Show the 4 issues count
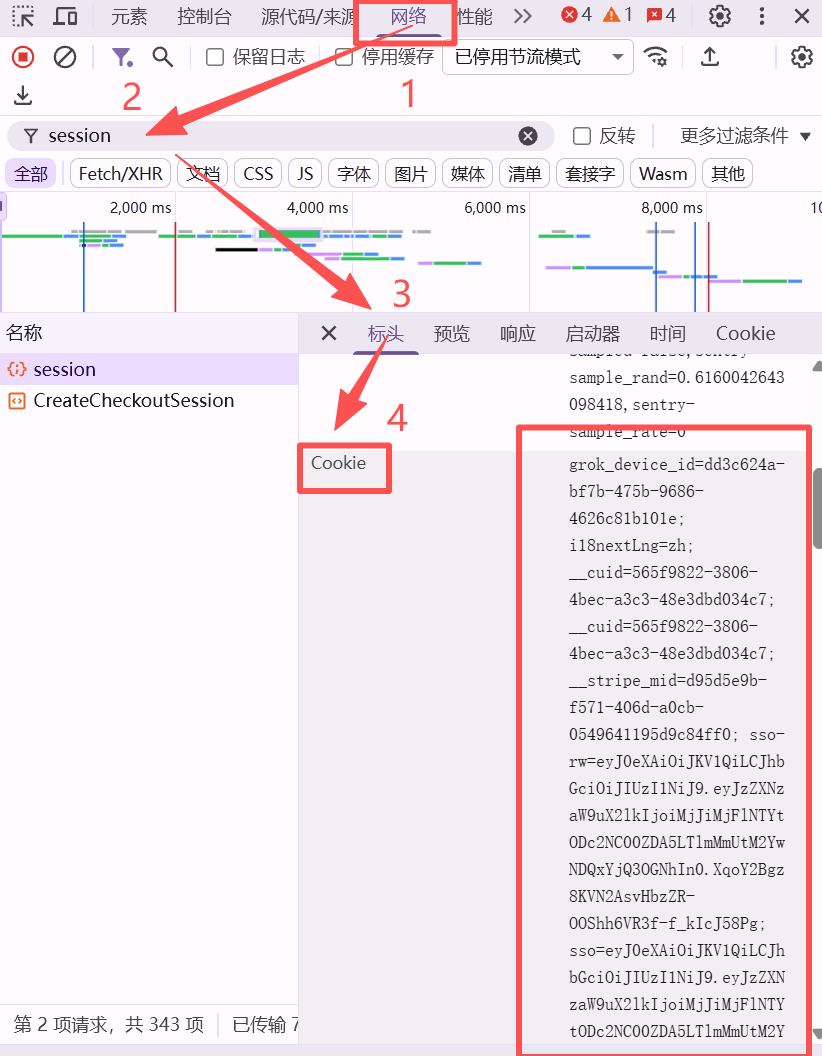Screen dimensions: 822x1056 pyautogui.click(x=661, y=15)
